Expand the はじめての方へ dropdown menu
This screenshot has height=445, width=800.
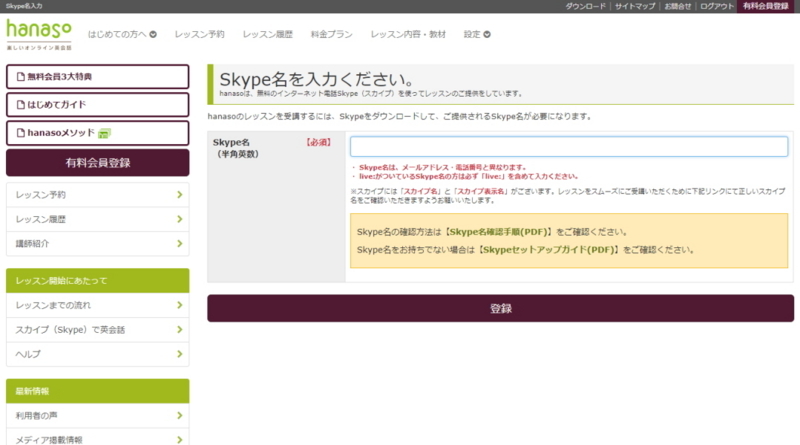coord(122,34)
